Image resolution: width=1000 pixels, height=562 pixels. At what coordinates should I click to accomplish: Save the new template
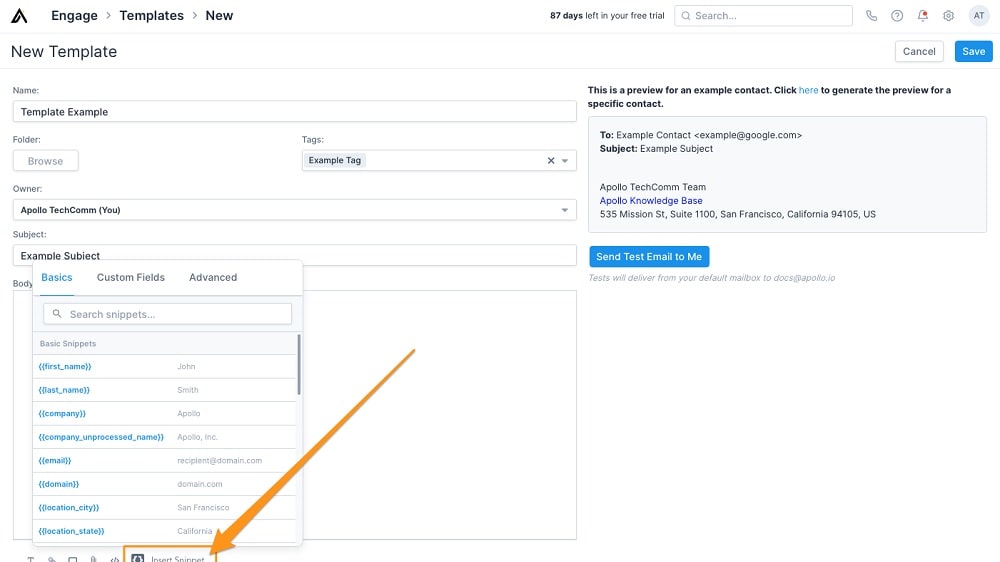click(x=973, y=52)
